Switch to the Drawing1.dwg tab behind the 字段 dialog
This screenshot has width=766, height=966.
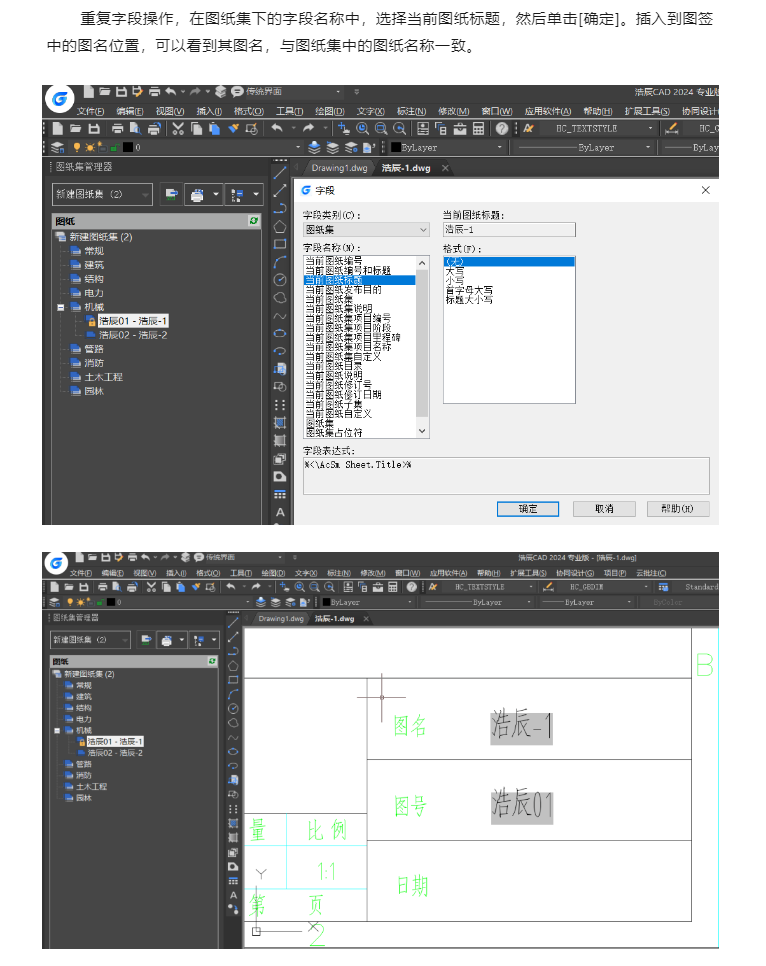click(x=339, y=168)
